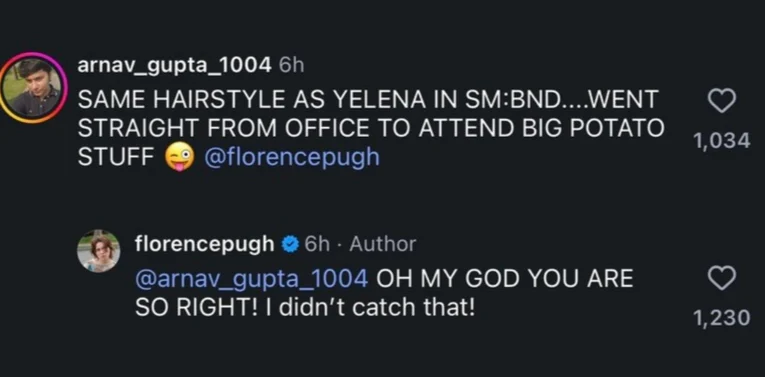765x377 pixels.
Task: View the 1,034 likes count
Action: (x=722, y=140)
